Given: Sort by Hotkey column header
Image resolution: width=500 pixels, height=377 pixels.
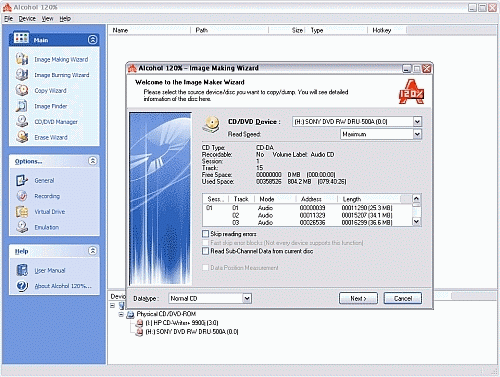Looking at the screenshot, I should point(387,30).
